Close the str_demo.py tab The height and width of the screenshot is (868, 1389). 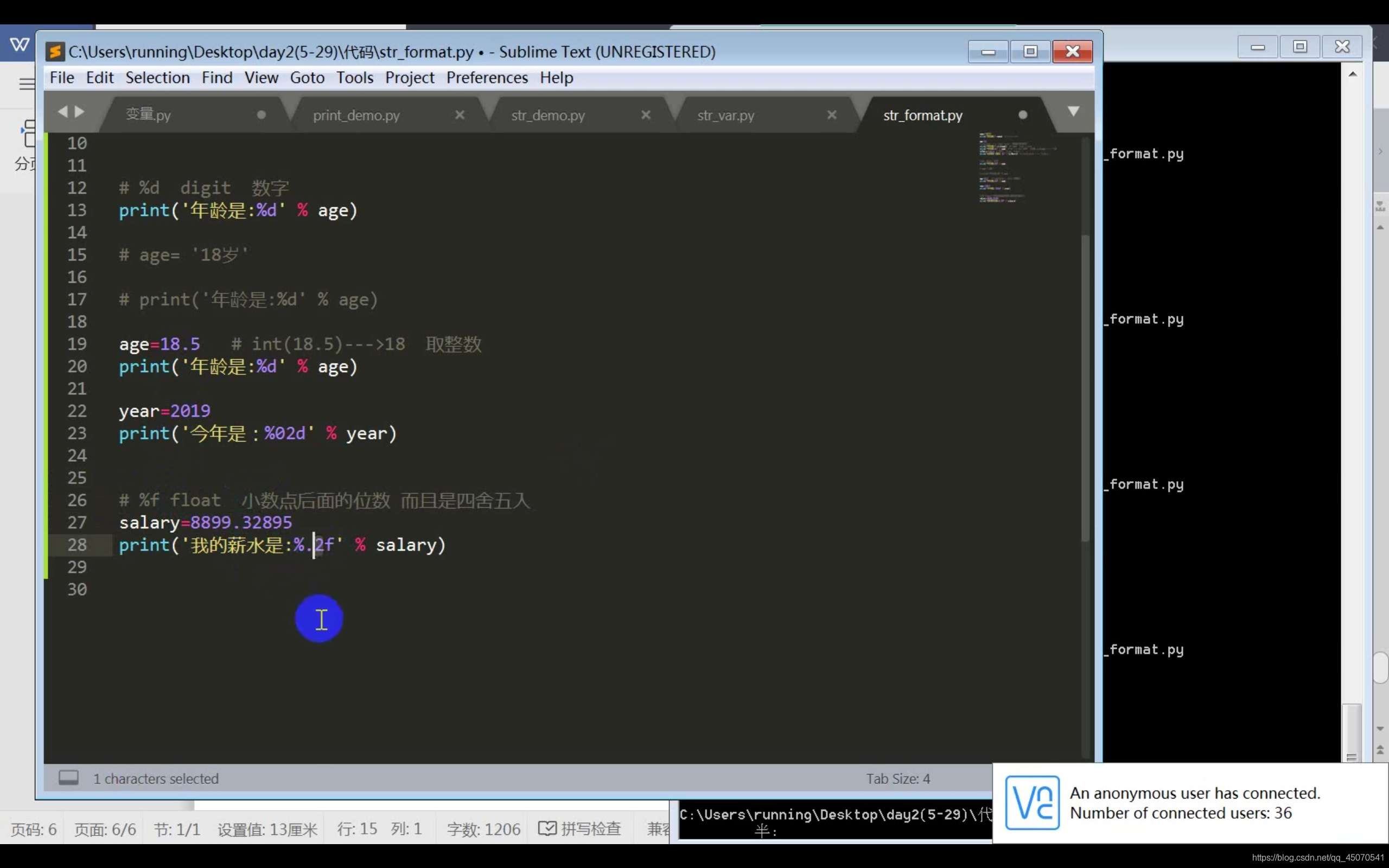[646, 115]
